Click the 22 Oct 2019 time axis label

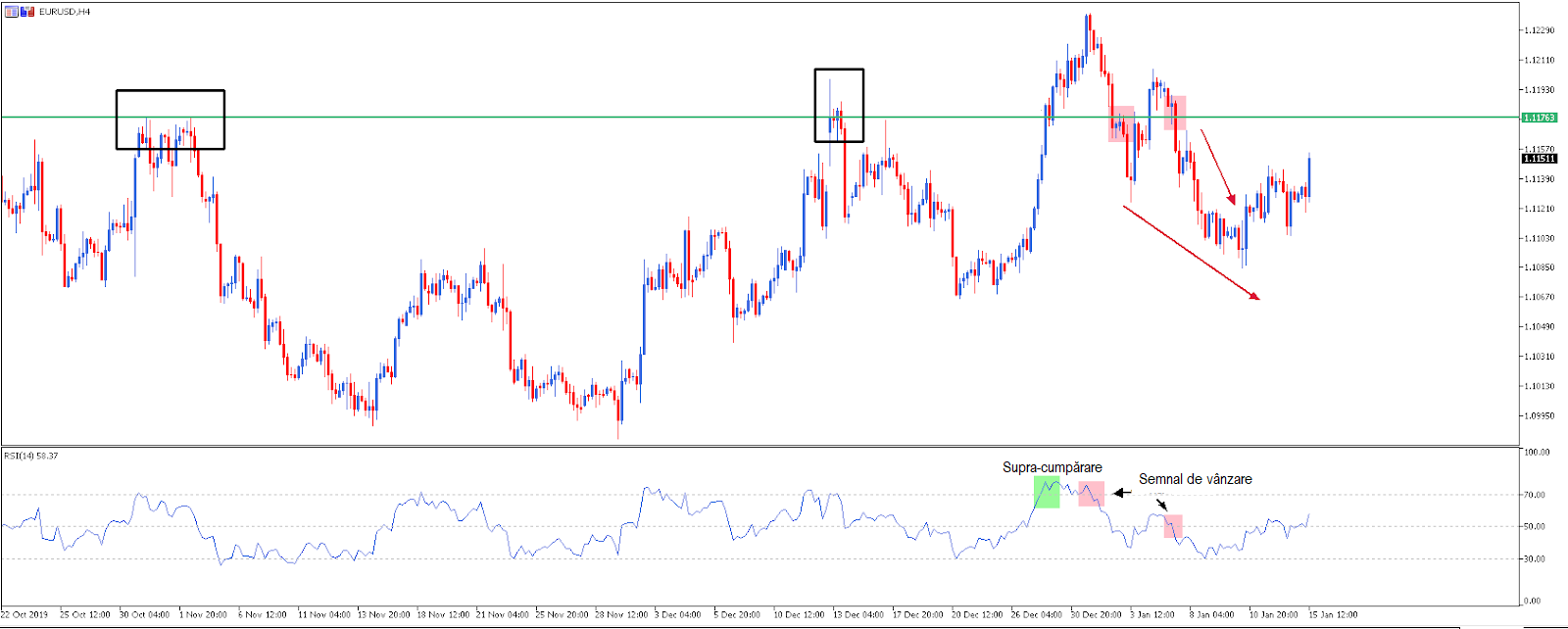point(25,615)
